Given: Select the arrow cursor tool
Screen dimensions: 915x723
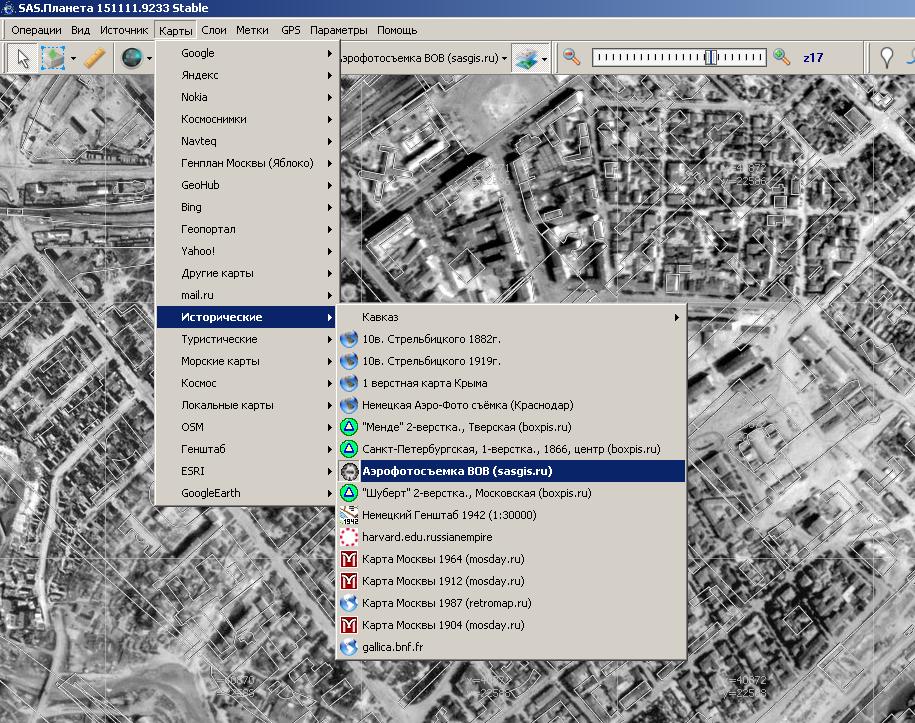Looking at the screenshot, I should pos(23,58).
